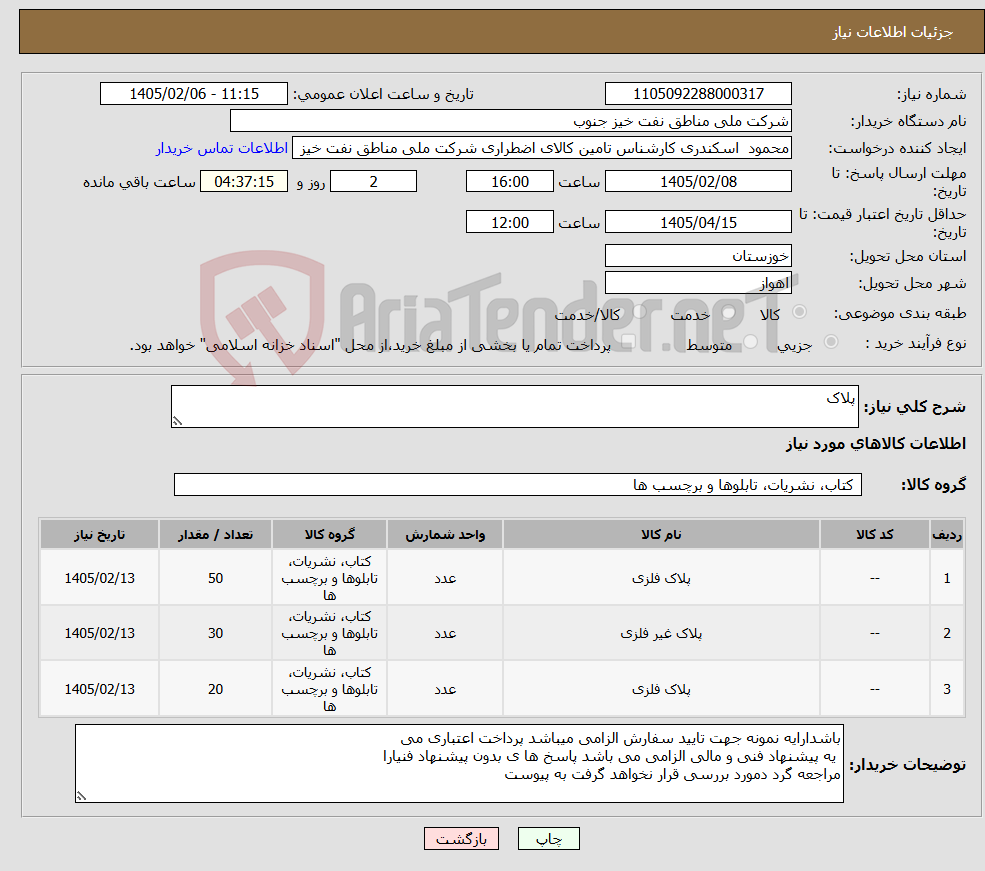Click the buyer organization name field

point(511,121)
